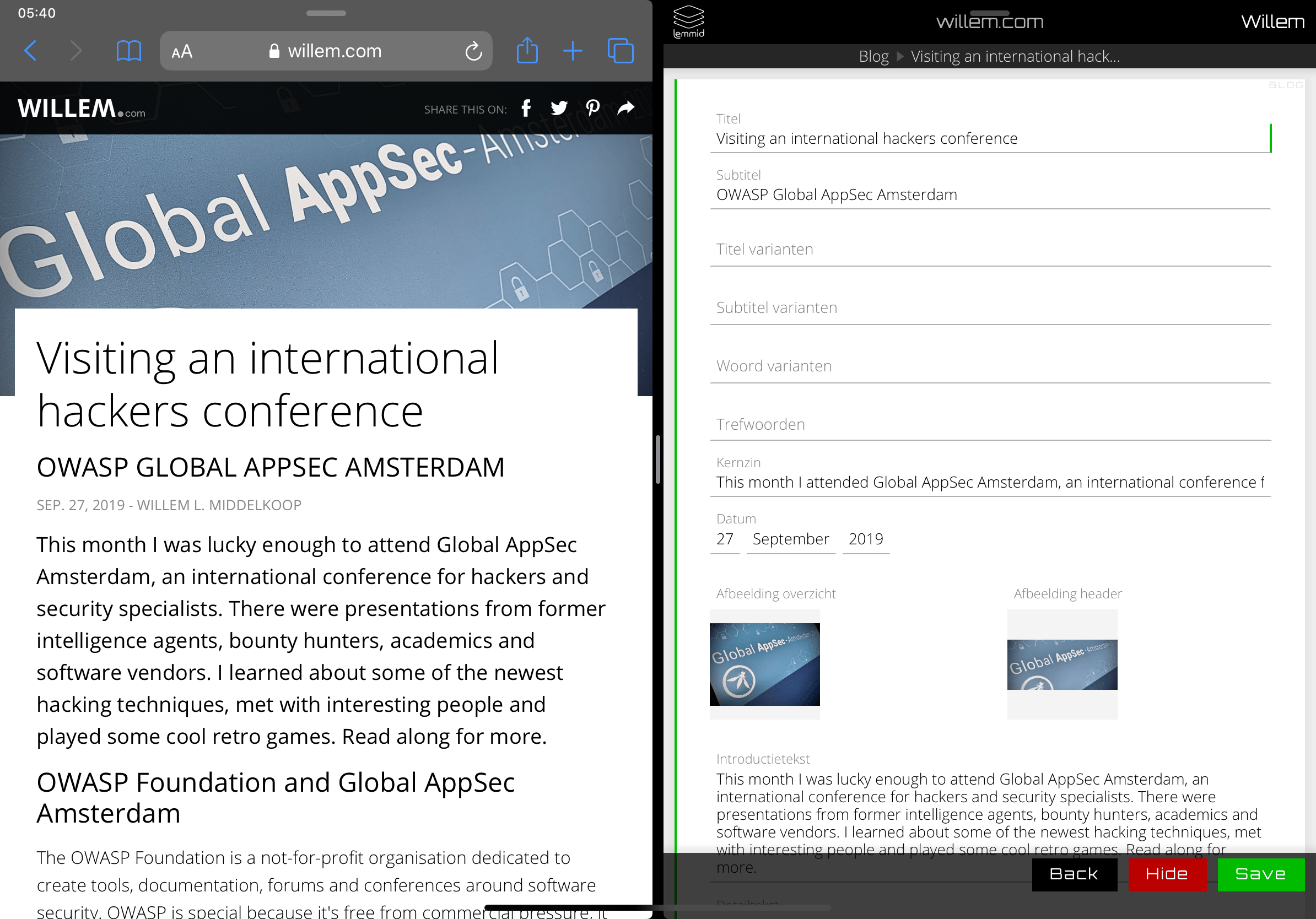The image size is (1316, 919).
Task: Change the year 2019 field
Action: click(866, 539)
